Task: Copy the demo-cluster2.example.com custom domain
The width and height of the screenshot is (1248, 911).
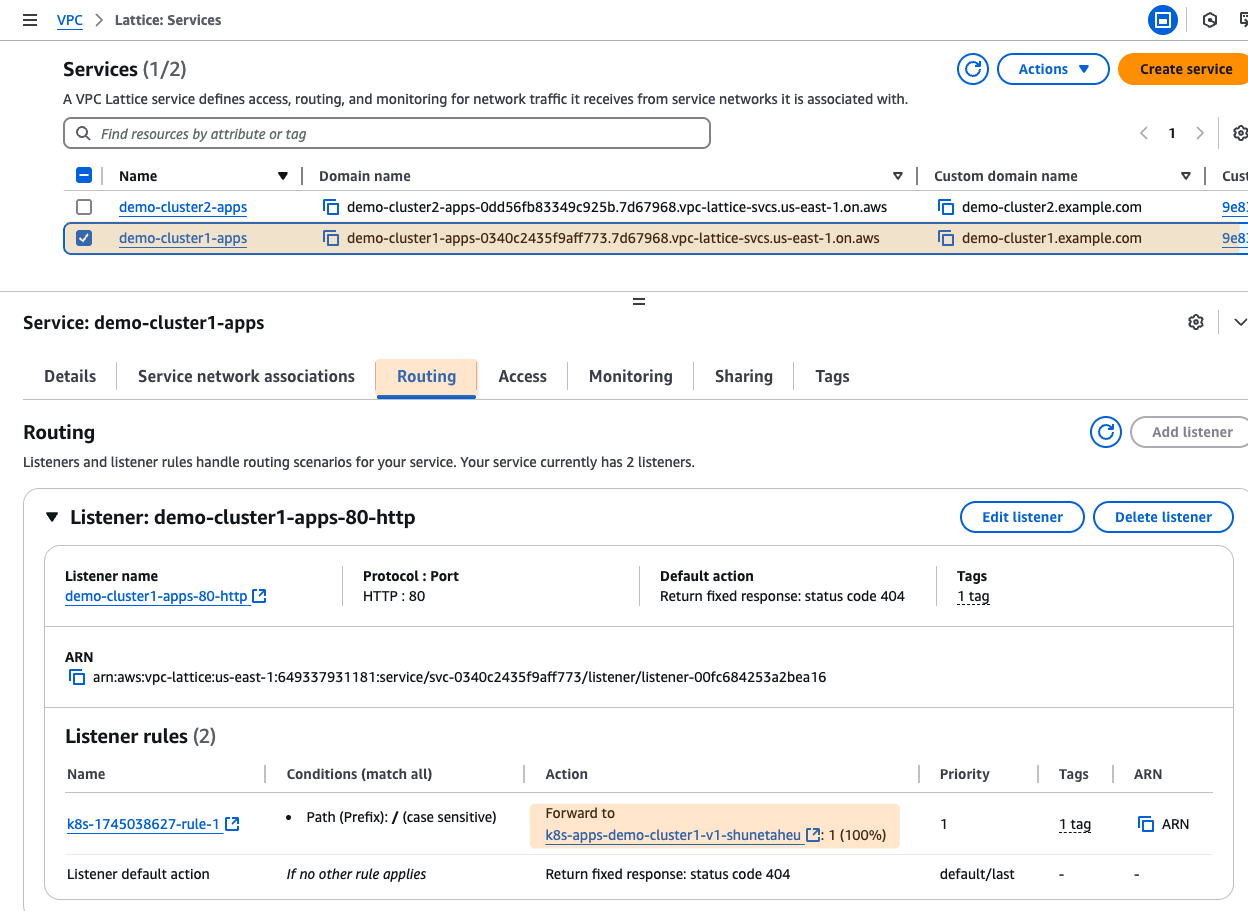Action: [946, 208]
